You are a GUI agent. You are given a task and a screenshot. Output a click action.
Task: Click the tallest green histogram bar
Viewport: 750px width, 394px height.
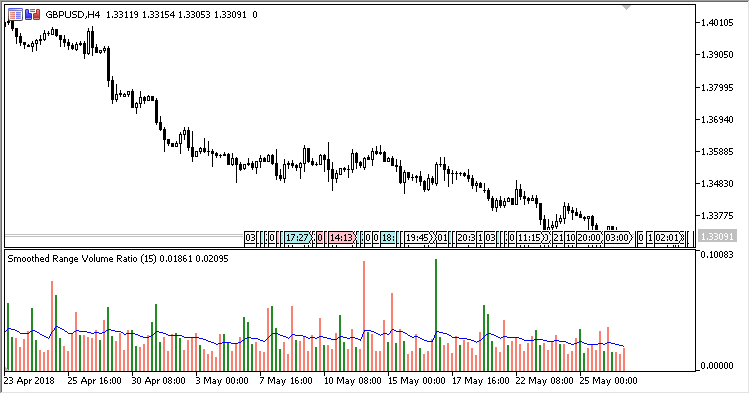coord(436,315)
